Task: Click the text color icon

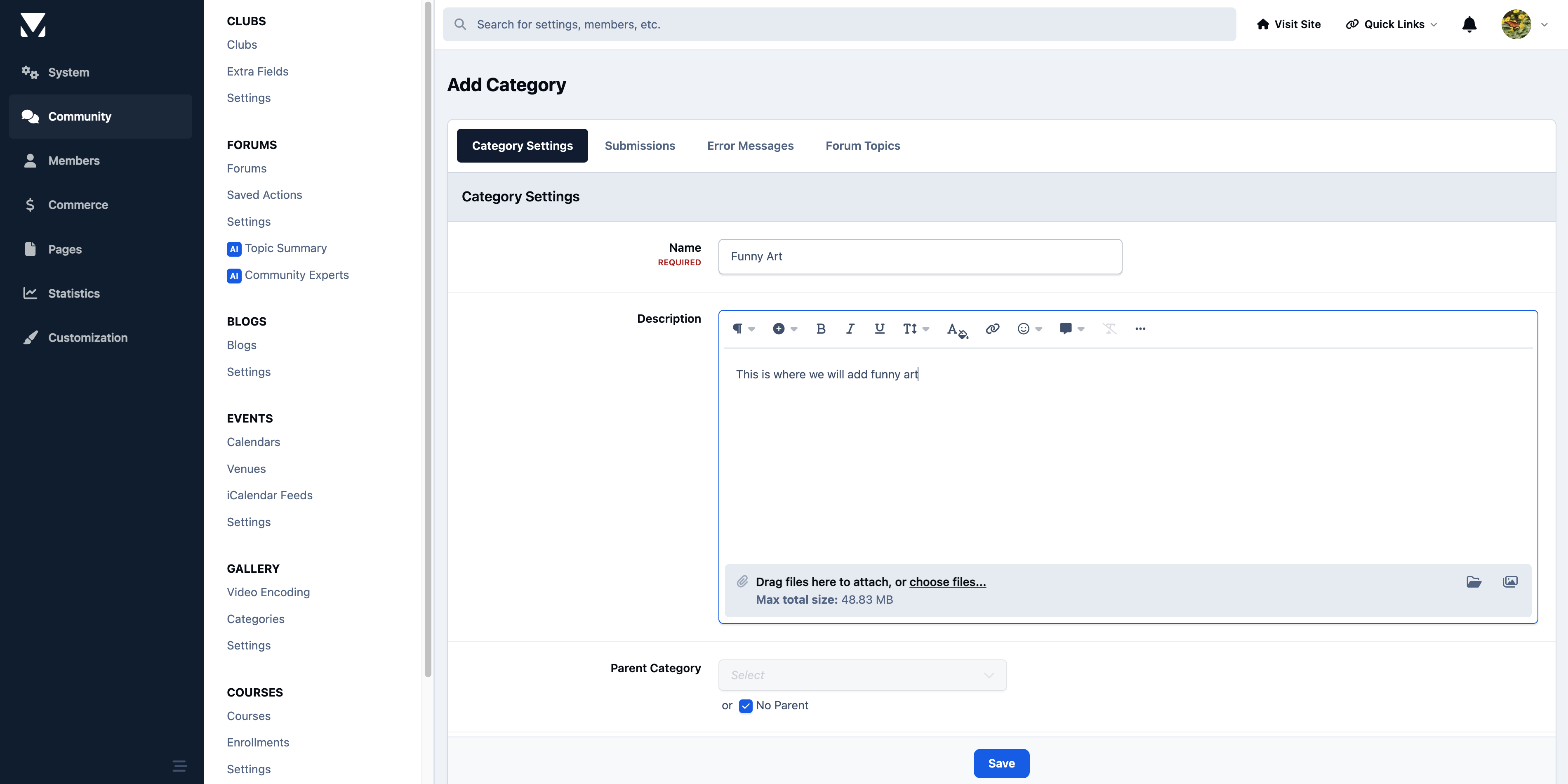Action: [957, 330]
